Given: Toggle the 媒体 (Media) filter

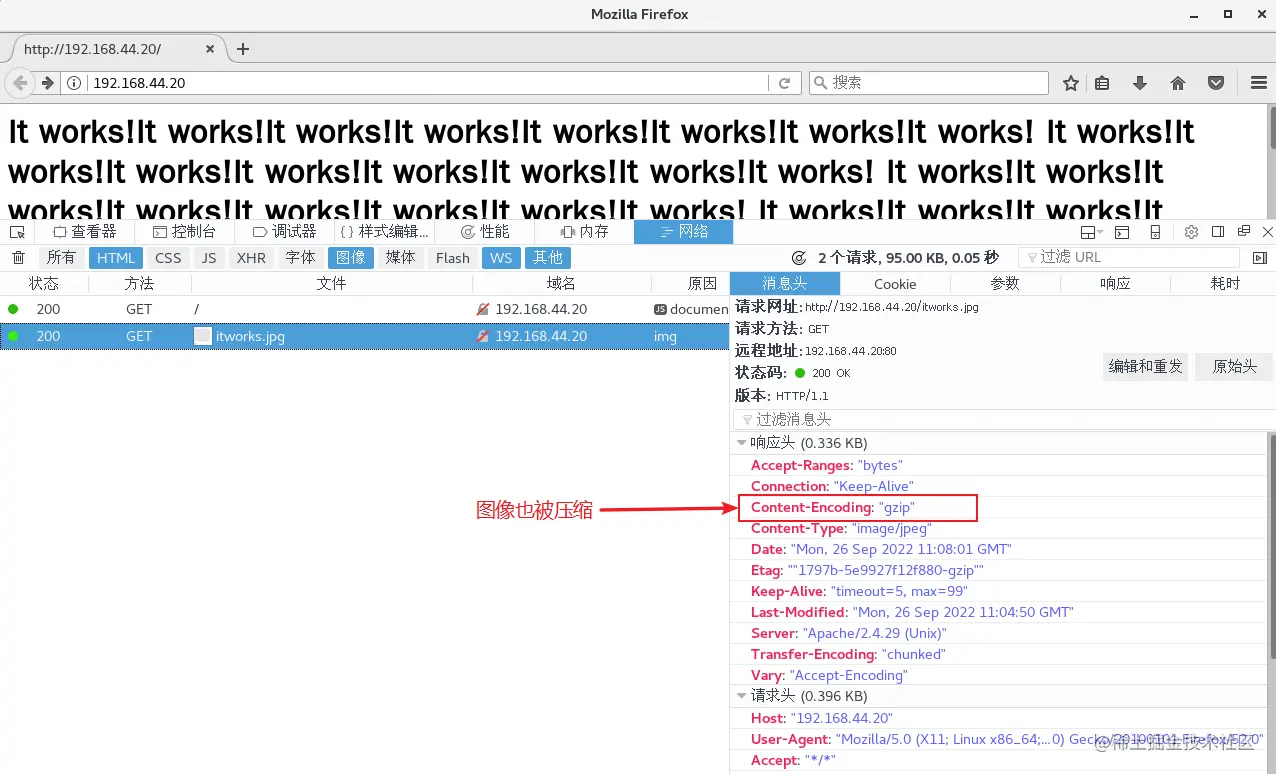Looking at the screenshot, I should click(401, 257).
